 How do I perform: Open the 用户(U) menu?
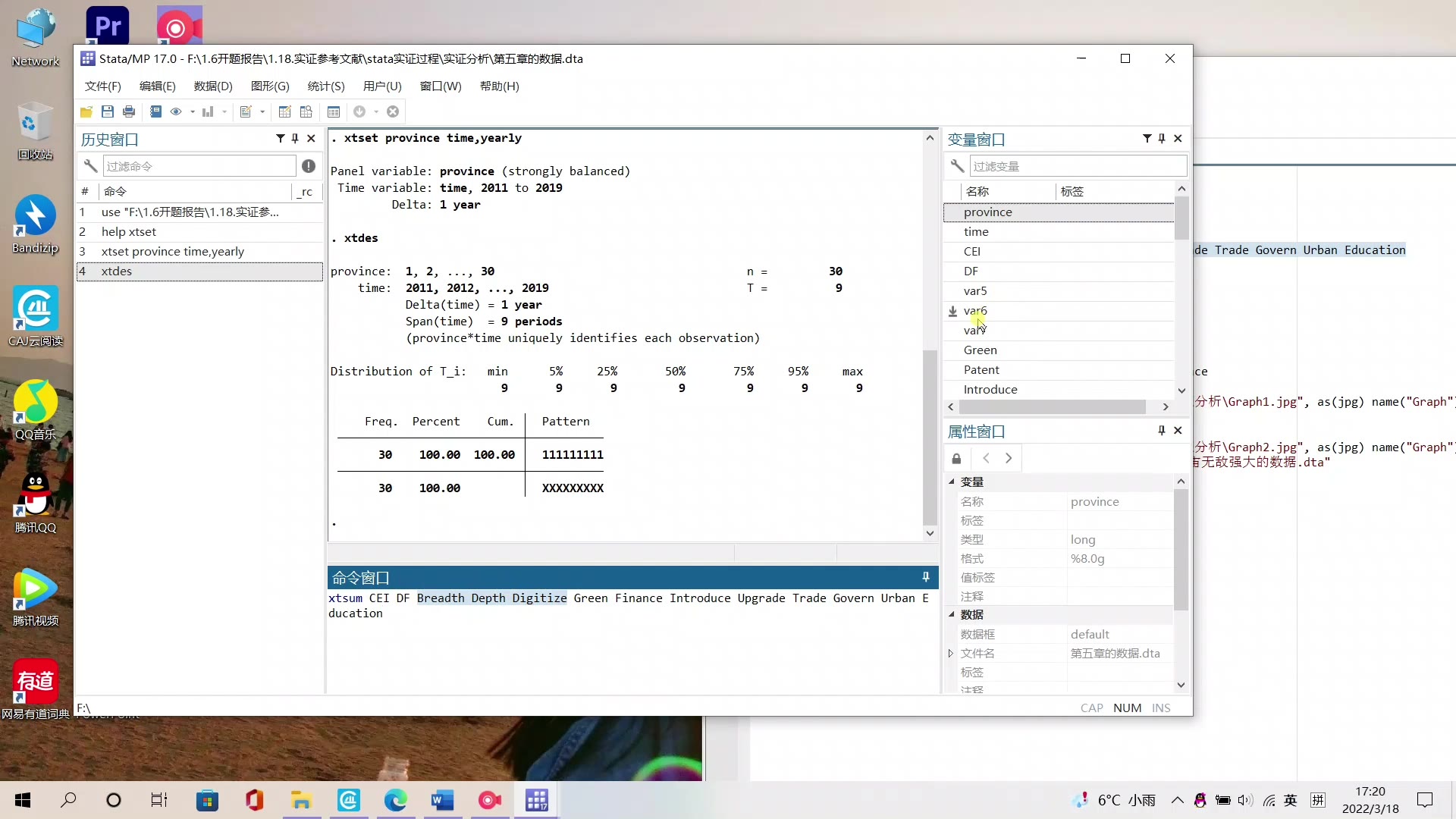pyautogui.click(x=382, y=86)
